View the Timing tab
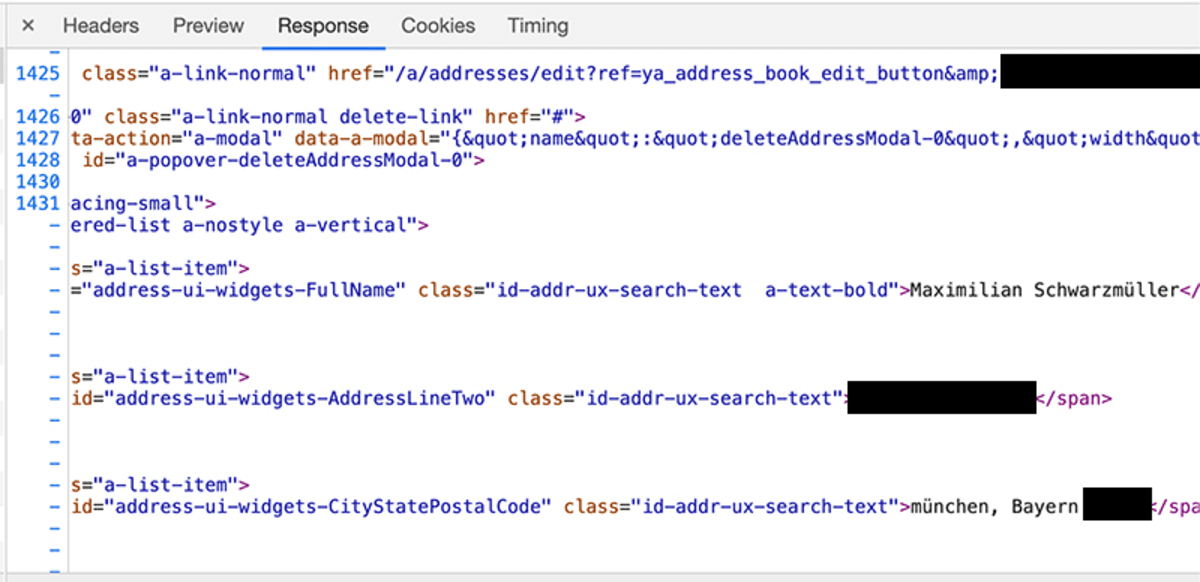Viewport: 1200px width, 582px height. (537, 26)
